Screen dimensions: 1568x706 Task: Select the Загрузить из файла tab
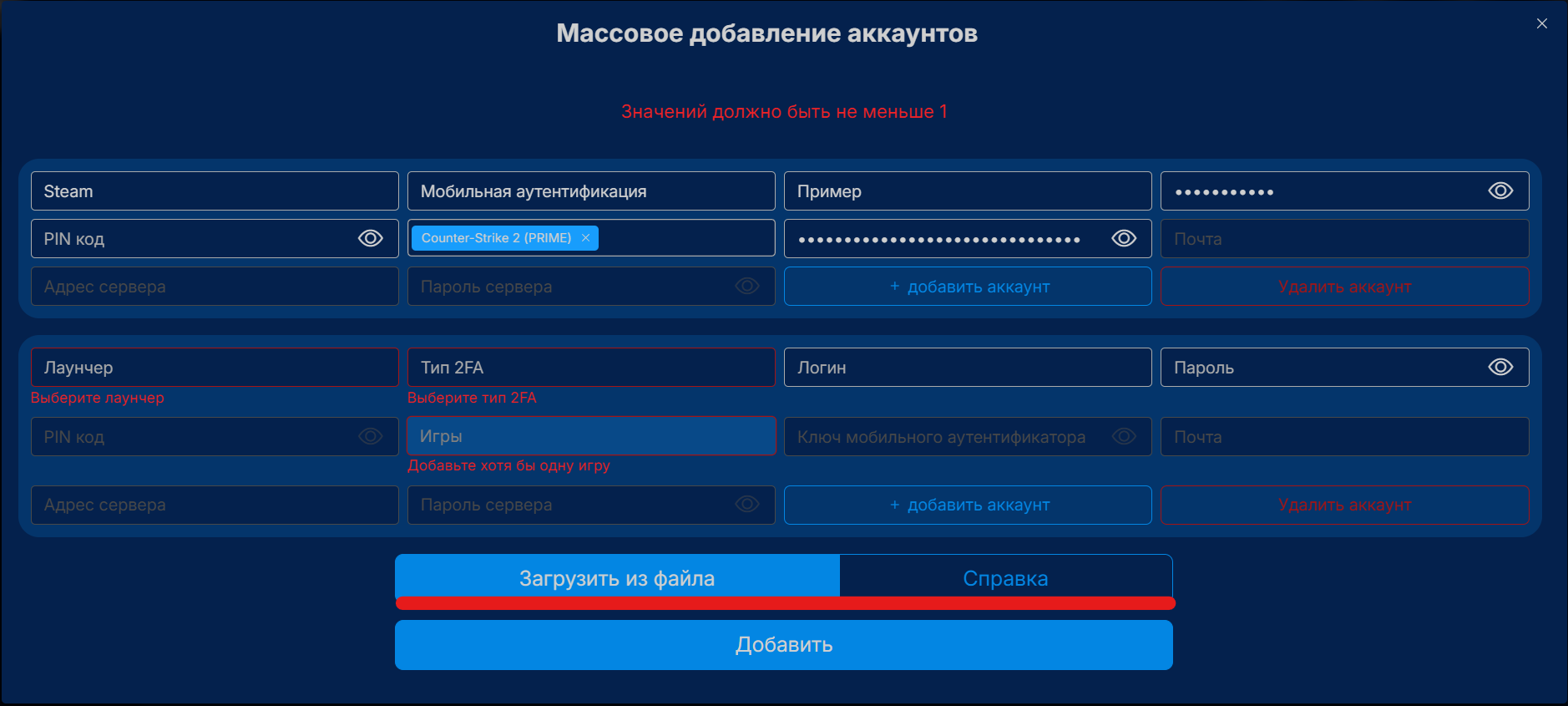pyautogui.click(x=617, y=578)
